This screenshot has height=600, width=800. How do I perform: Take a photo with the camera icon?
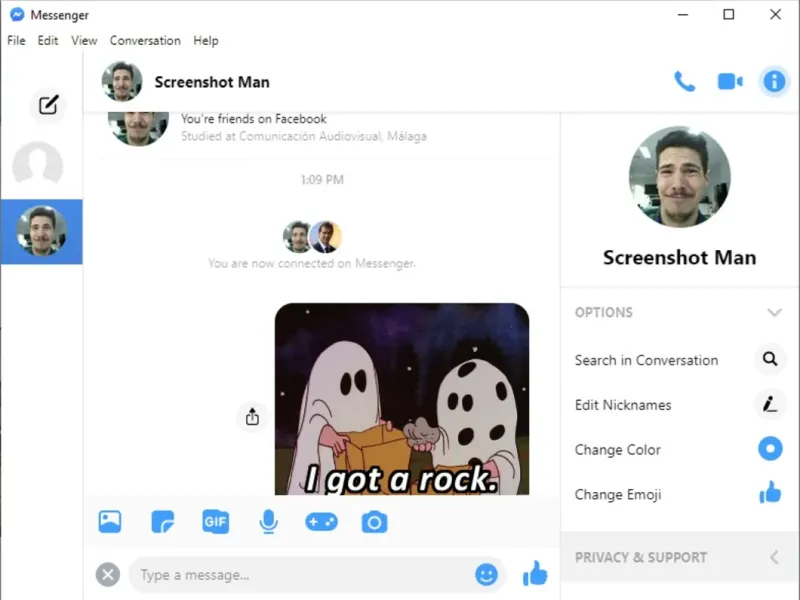point(374,522)
